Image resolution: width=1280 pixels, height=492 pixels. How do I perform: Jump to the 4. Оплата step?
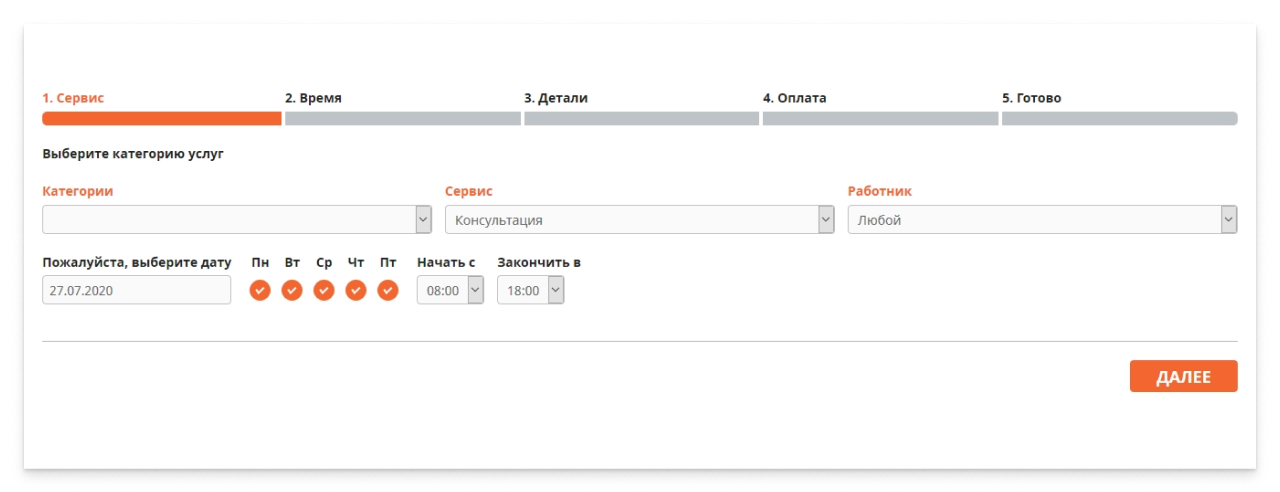pos(795,98)
